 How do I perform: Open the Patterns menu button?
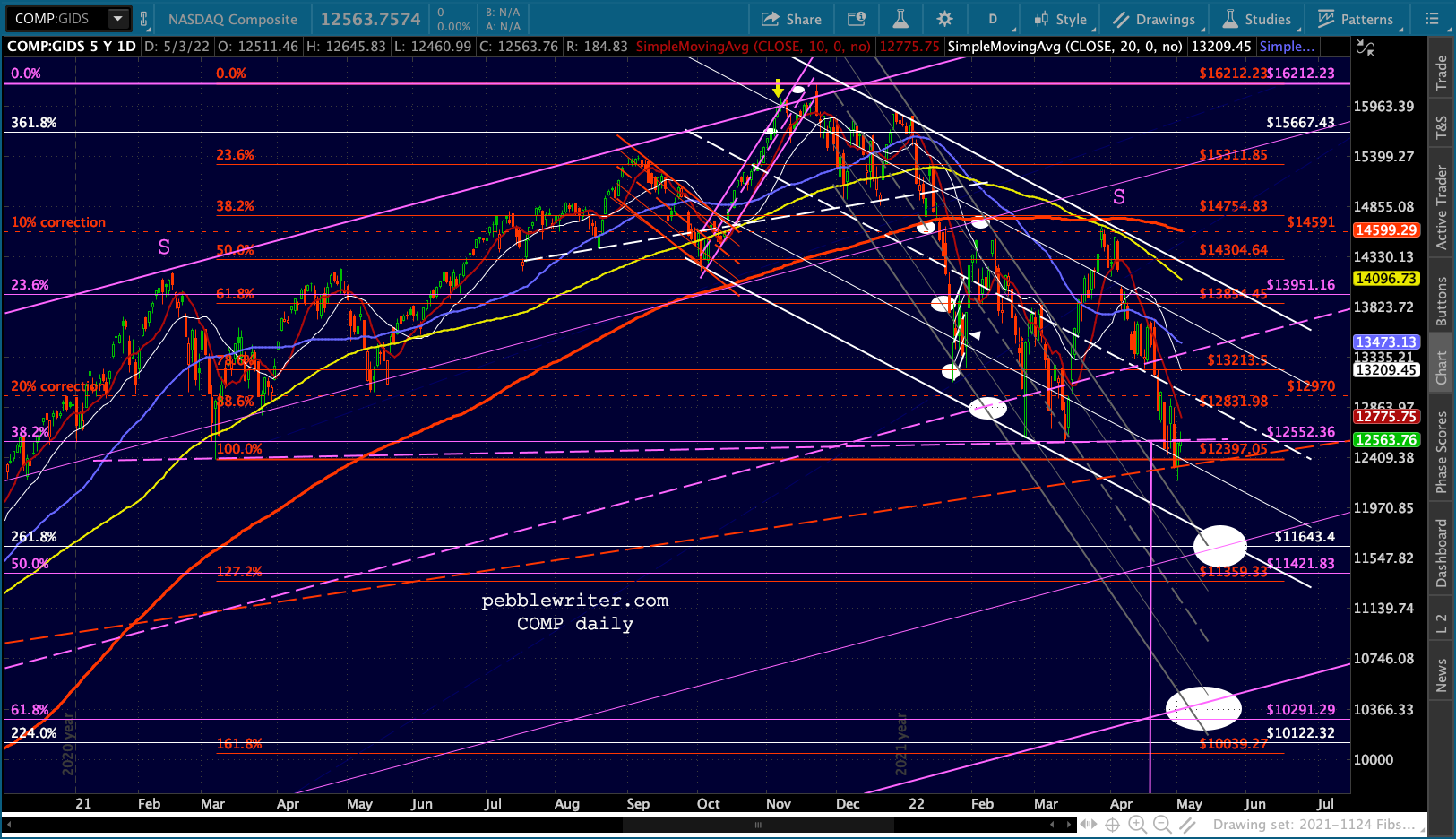pos(1357,19)
